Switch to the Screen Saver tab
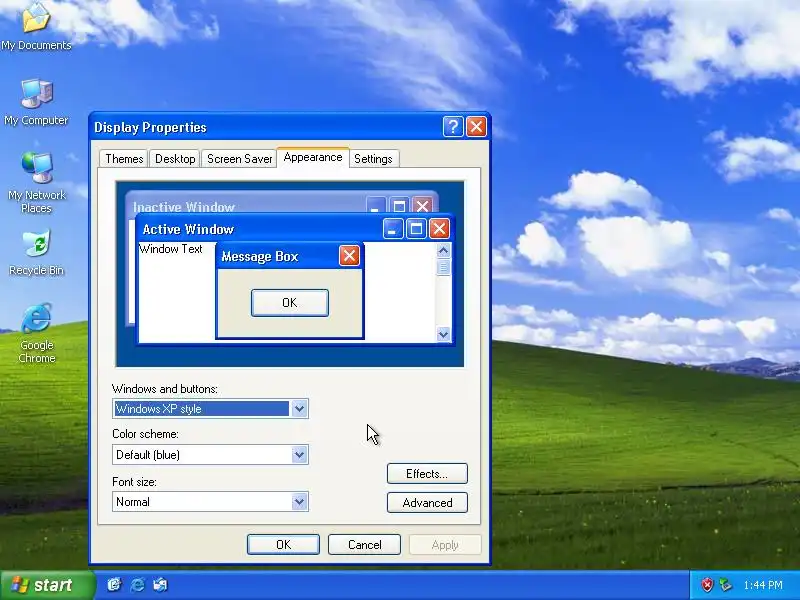The height and width of the screenshot is (600, 800). (x=239, y=159)
